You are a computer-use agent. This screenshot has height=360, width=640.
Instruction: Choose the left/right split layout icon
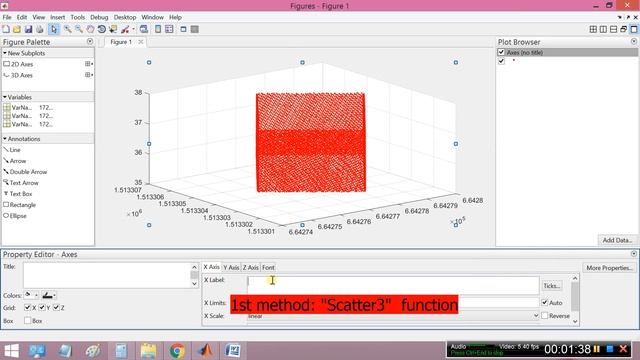tap(603, 29)
